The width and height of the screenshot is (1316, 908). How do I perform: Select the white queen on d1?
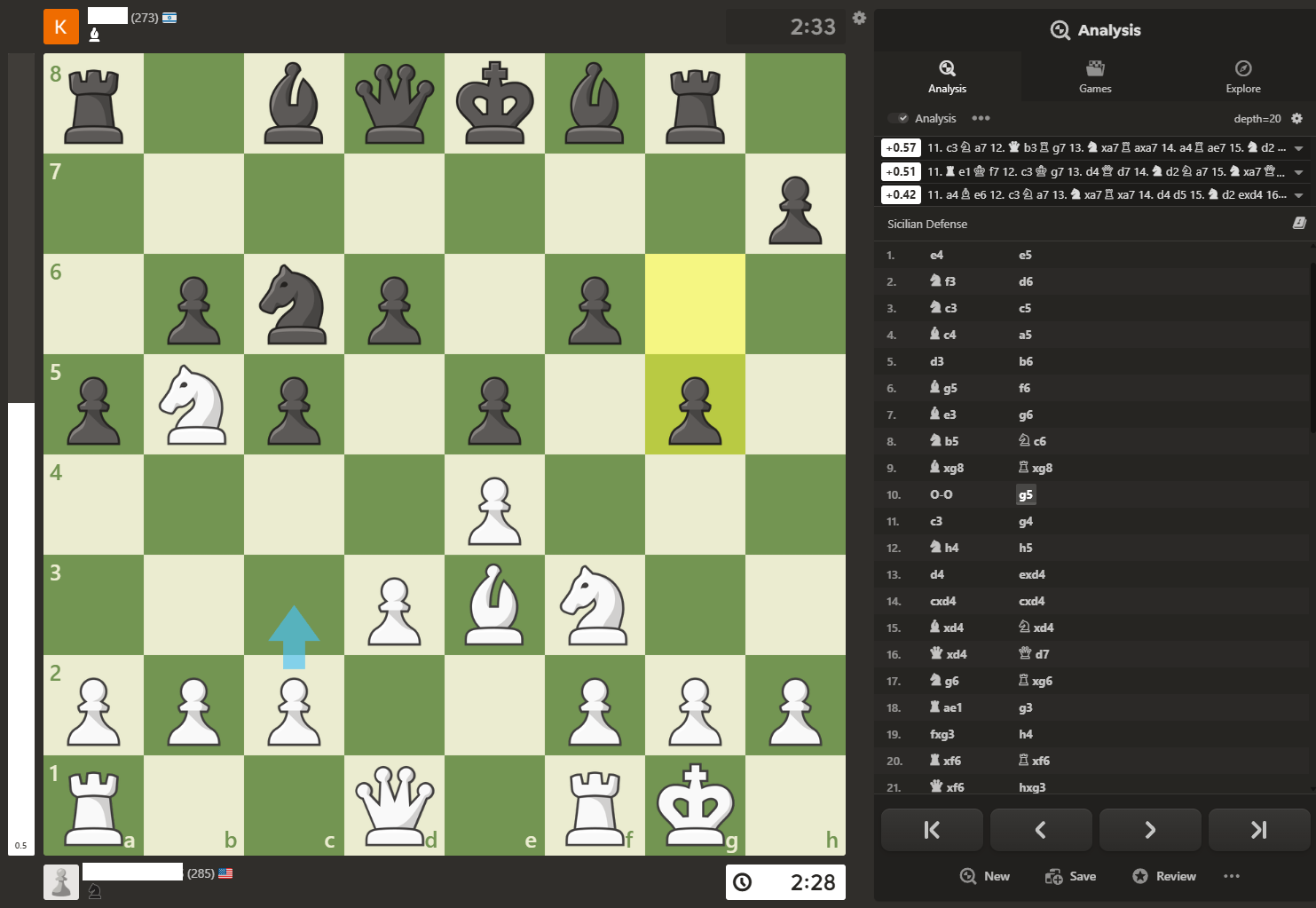[394, 806]
